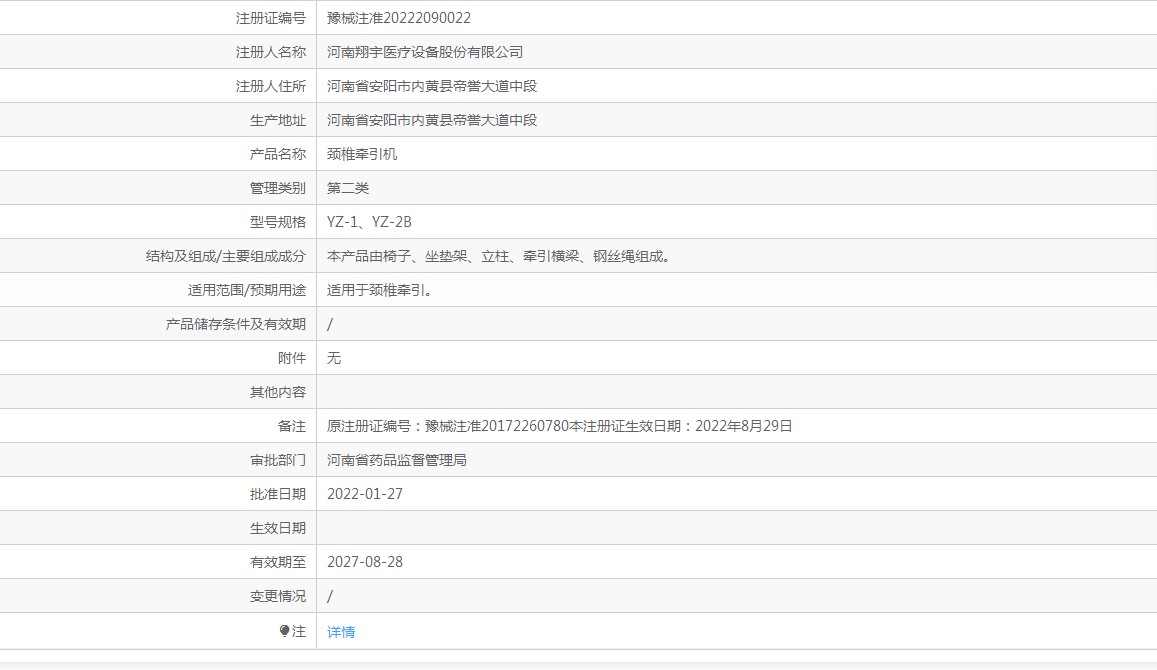
Task: Click approval department 河南省药品监督管理局
Action: coord(397,460)
